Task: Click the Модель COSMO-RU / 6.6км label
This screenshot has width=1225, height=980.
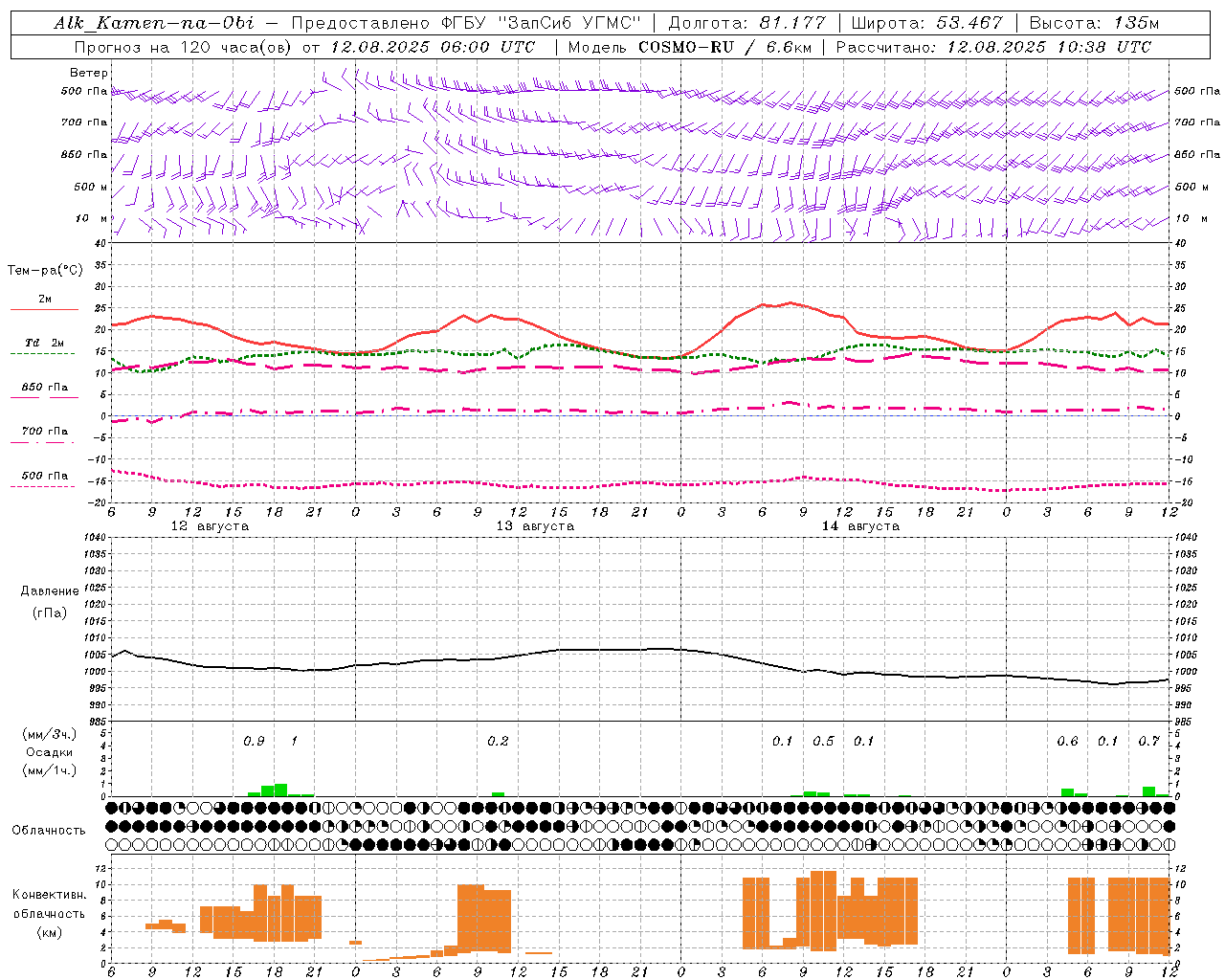Action: pyautogui.click(x=689, y=47)
